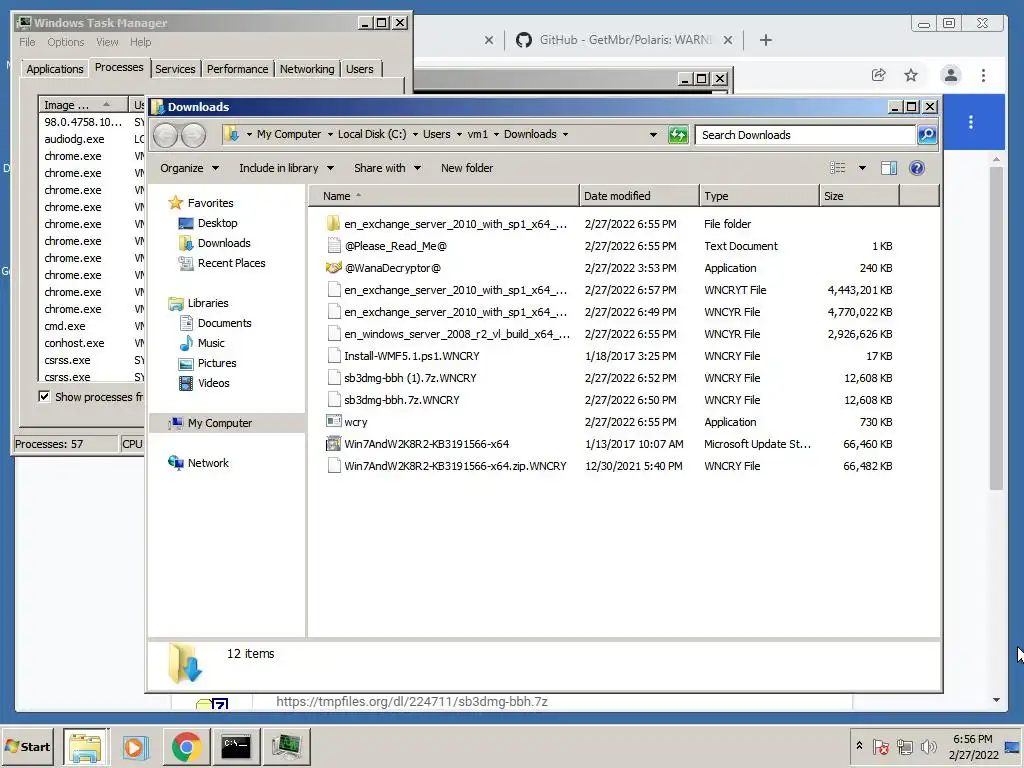Switch to Chrome via taskbar icon
Screen dimensions: 1024x768
point(186,746)
